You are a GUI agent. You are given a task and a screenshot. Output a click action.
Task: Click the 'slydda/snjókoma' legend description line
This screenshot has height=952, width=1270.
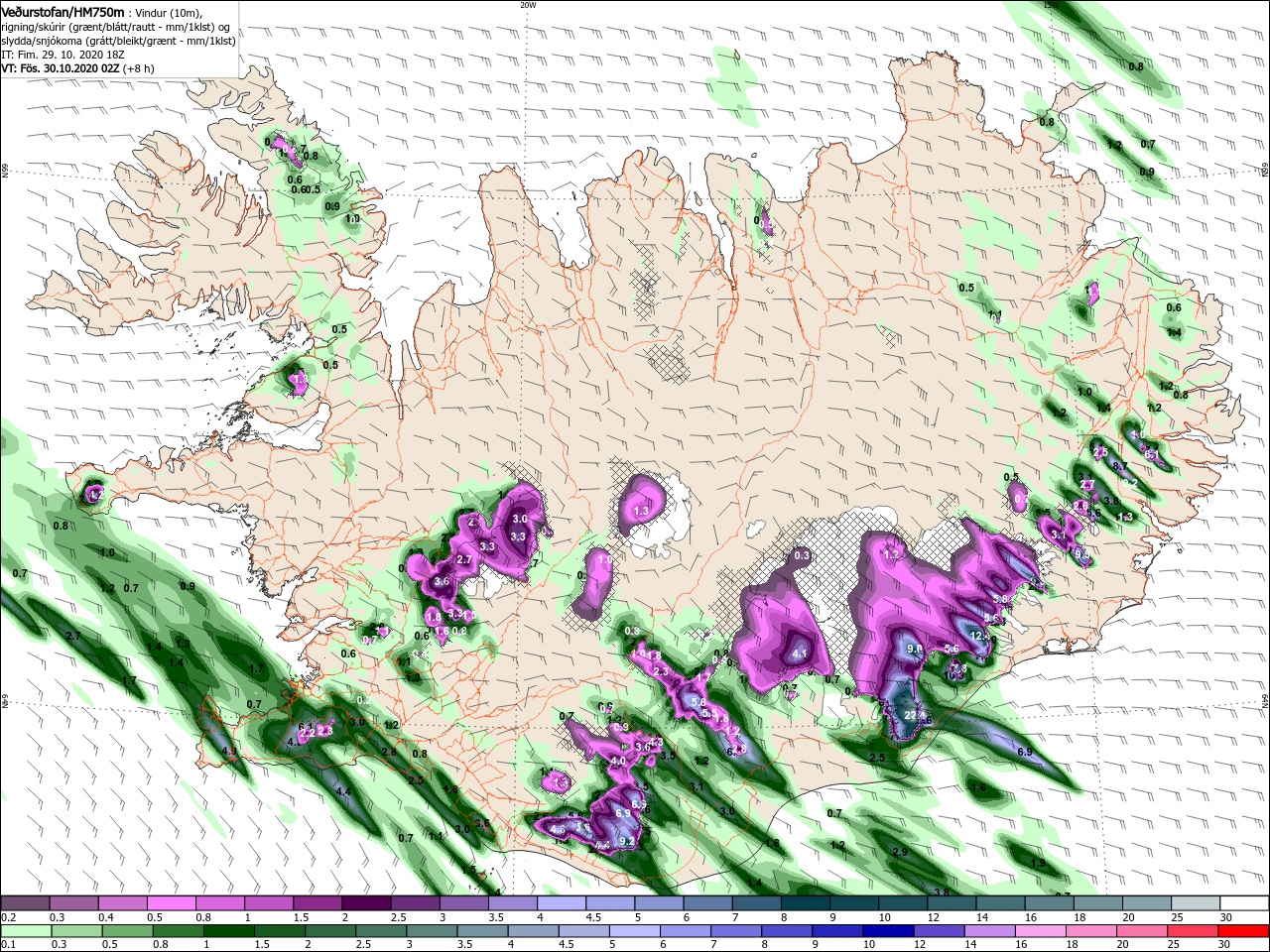(118, 41)
